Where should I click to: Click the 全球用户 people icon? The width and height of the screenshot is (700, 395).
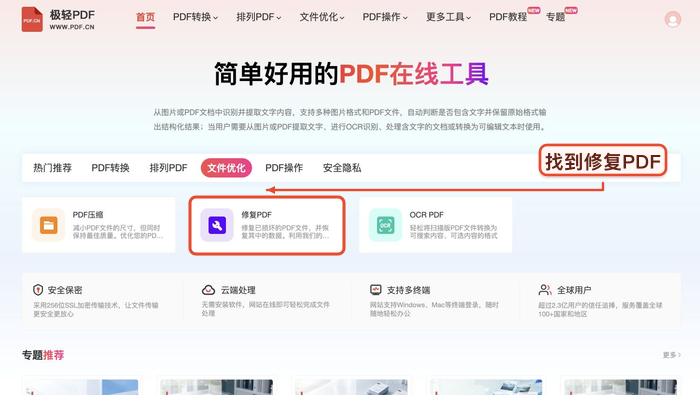545,290
